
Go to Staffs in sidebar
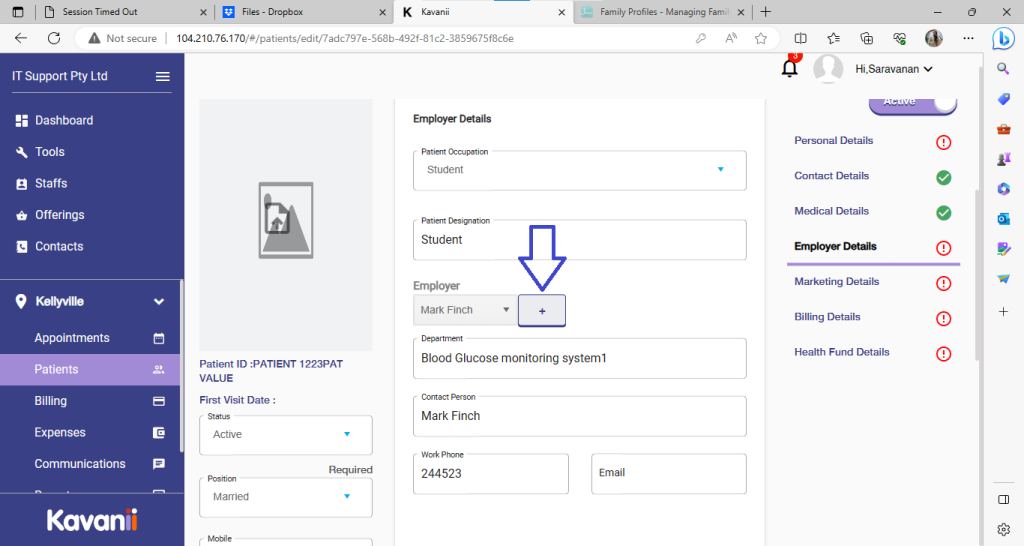pyautogui.click(x=51, y=183)
